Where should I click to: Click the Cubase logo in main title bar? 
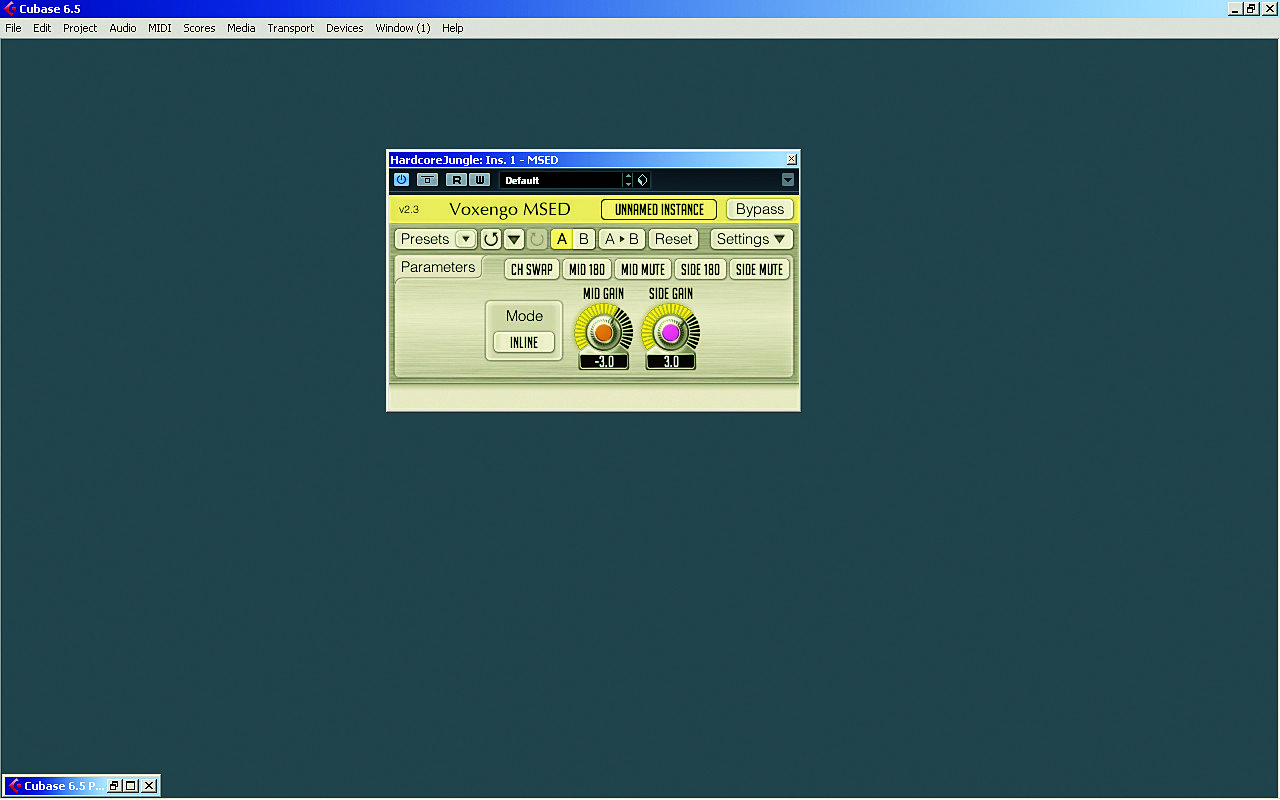[10, 8]
